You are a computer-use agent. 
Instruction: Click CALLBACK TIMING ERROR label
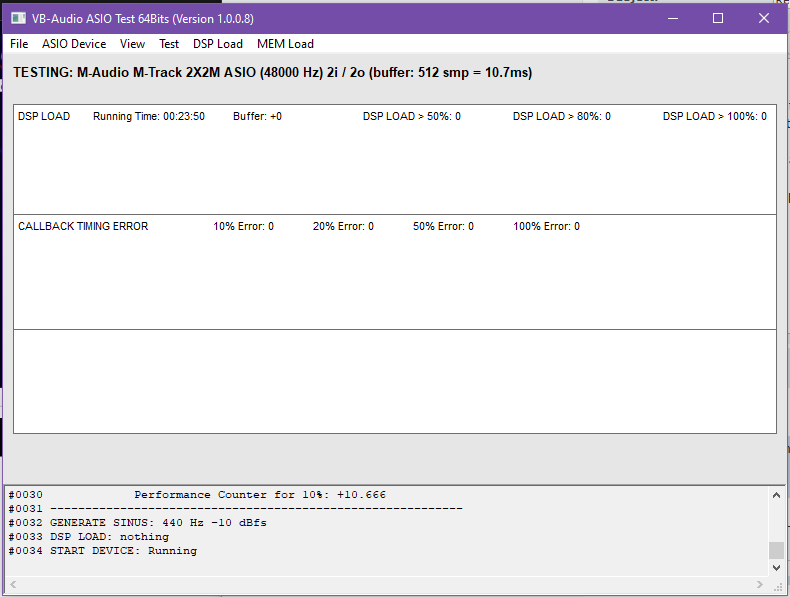coord(83,226)
